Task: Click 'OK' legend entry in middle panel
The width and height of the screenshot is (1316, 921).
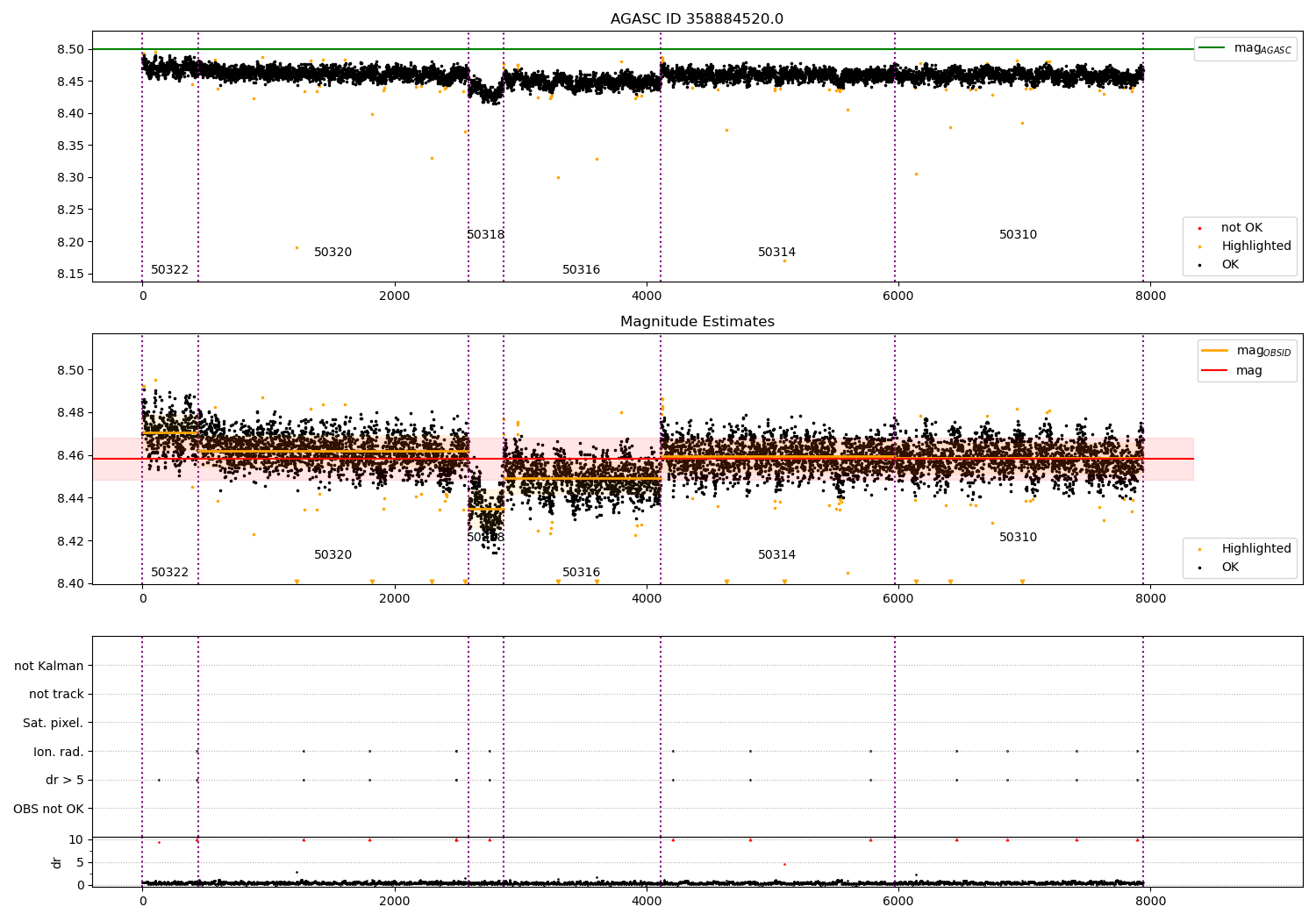Action: (x=1230, y=568)
